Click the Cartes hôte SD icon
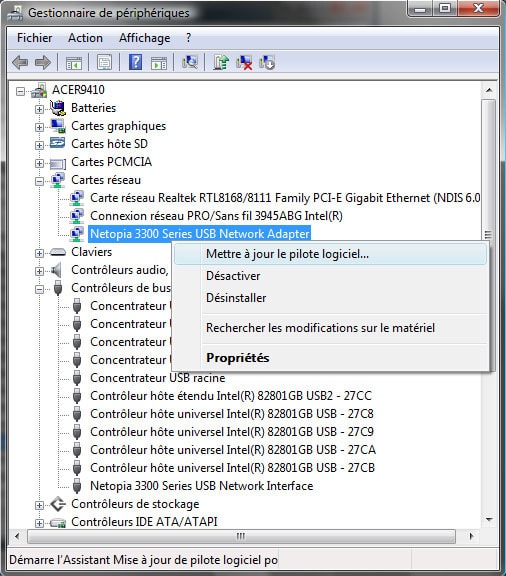506x576 pixels. coord(58,143)
